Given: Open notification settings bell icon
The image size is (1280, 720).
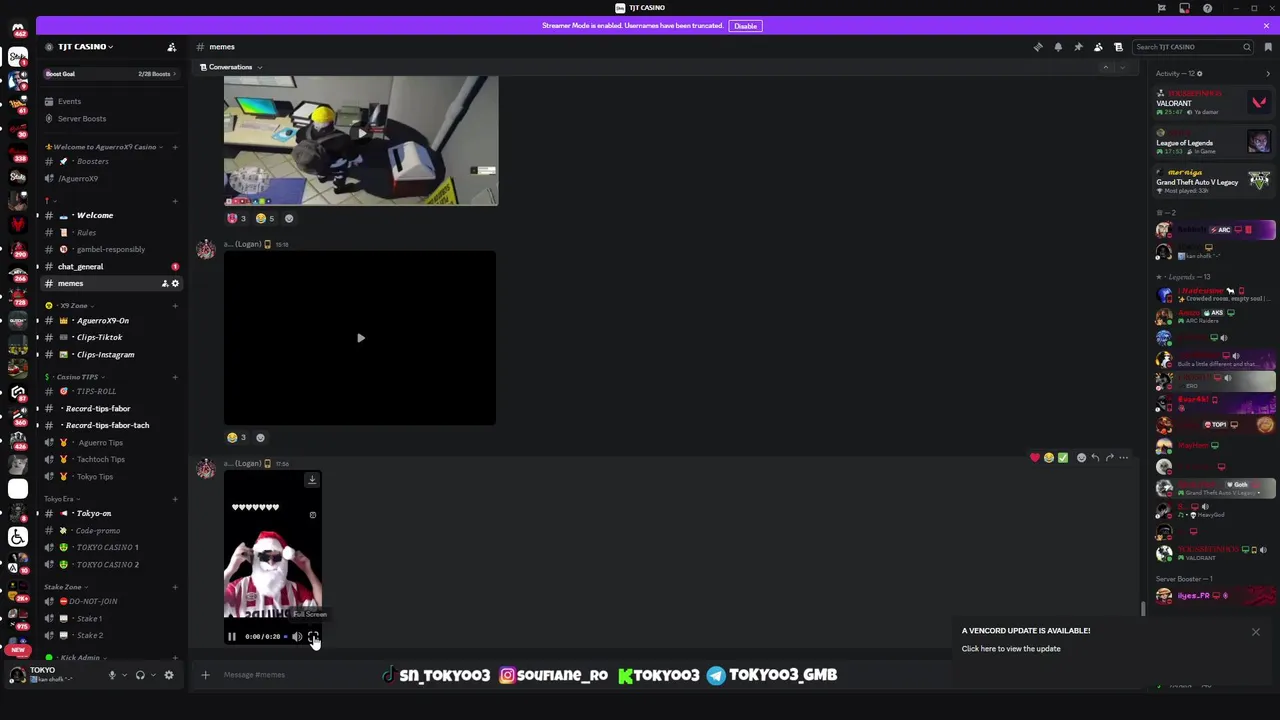Looking at the screenshot, I should tap(1058, 47).
